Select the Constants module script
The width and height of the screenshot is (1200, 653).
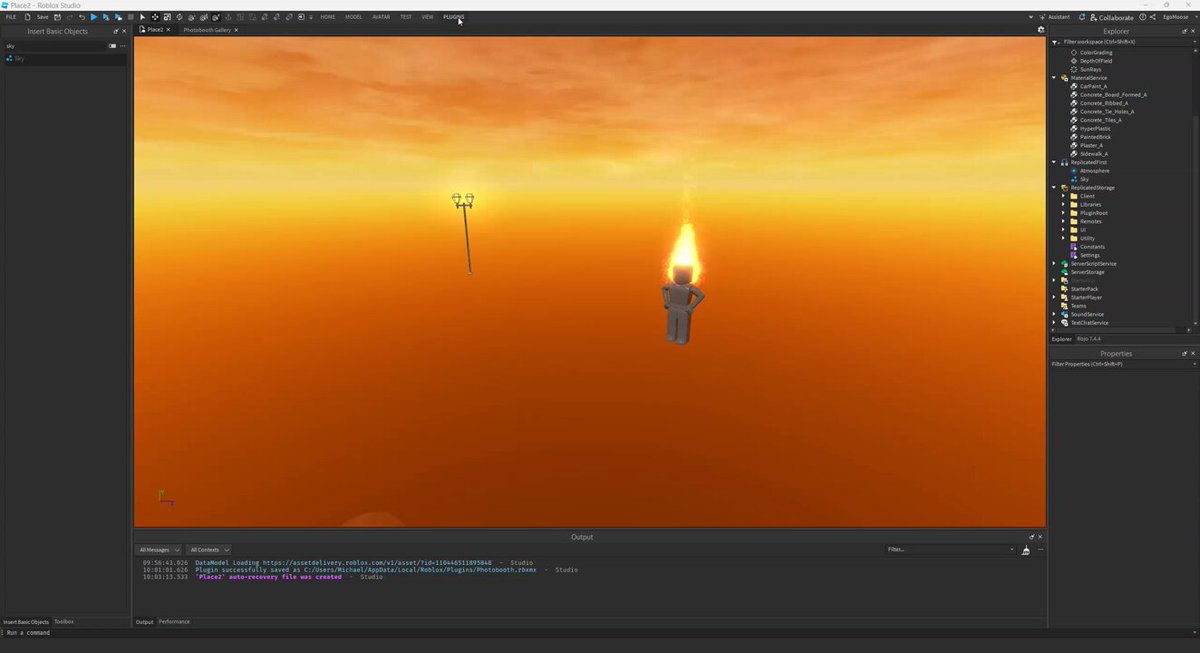tap(1092, 246)
